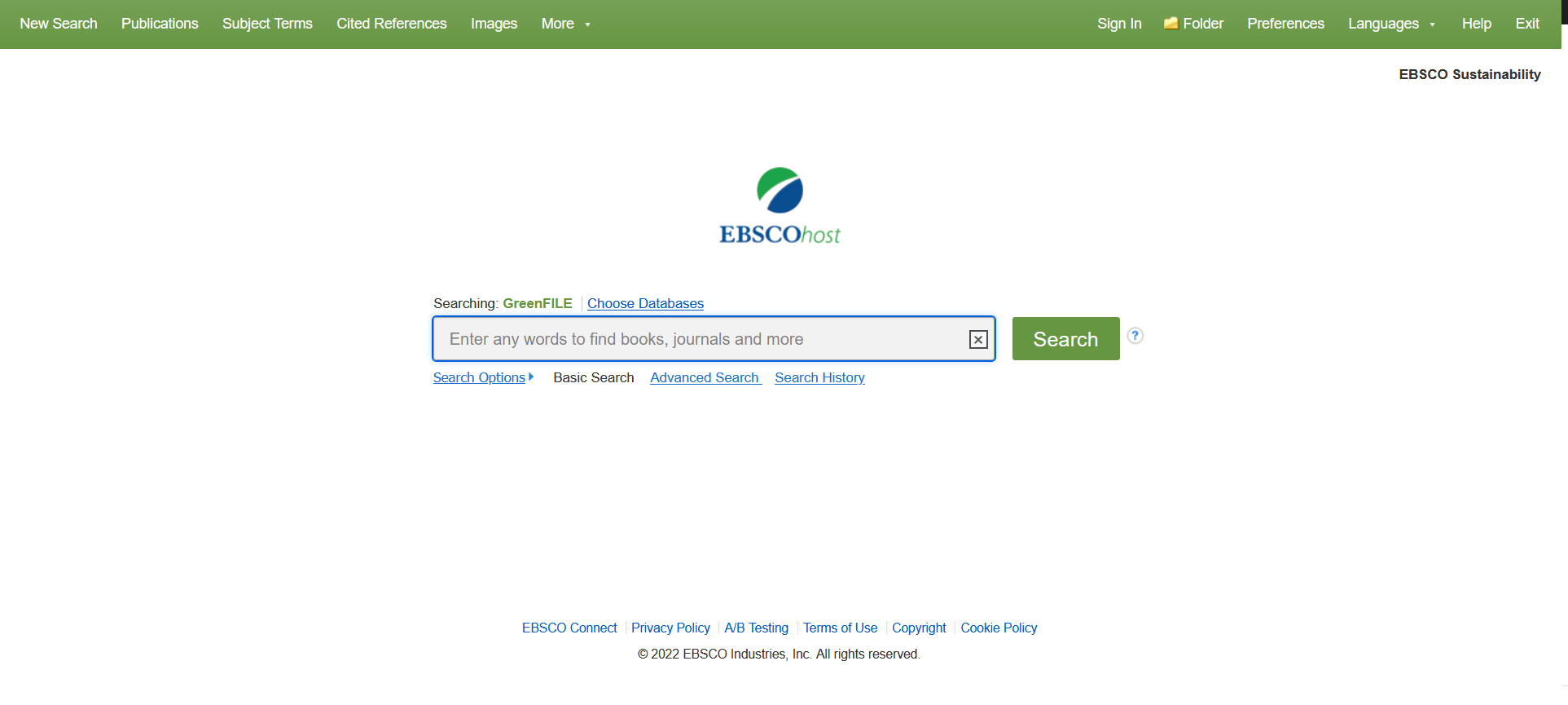Open the Images menu item
Image resolution: width=1568 pixels, height=705 pixels.
click(494, 24)
